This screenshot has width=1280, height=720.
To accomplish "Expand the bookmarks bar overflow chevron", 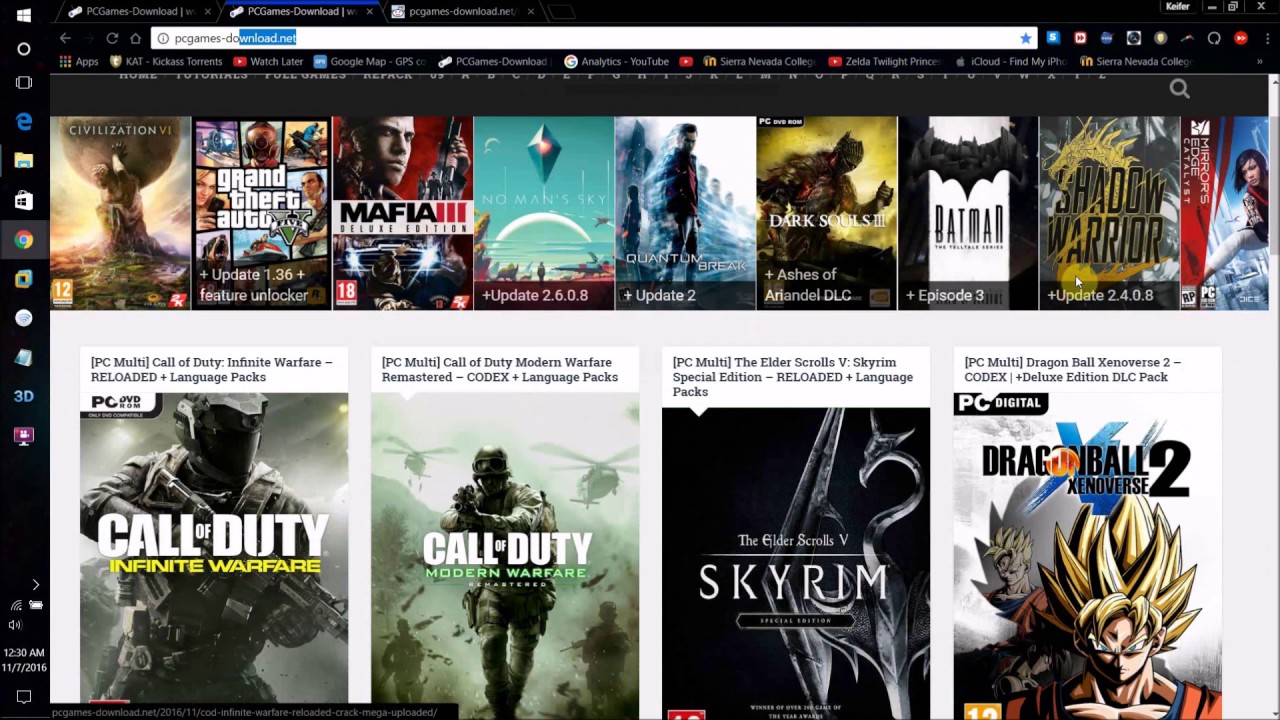I will pos(1259,61).
